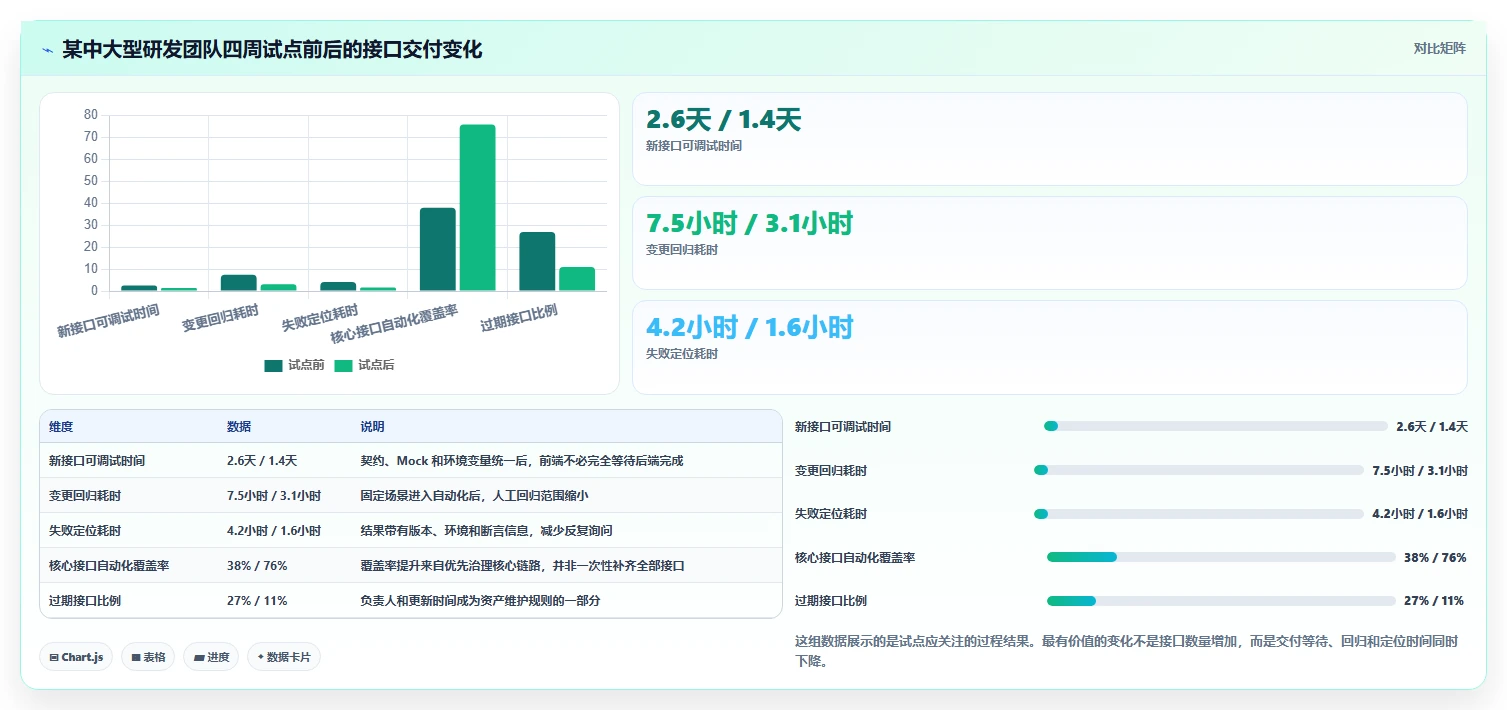Click table value 2.6天 / 1.4天

click(262, 461)
